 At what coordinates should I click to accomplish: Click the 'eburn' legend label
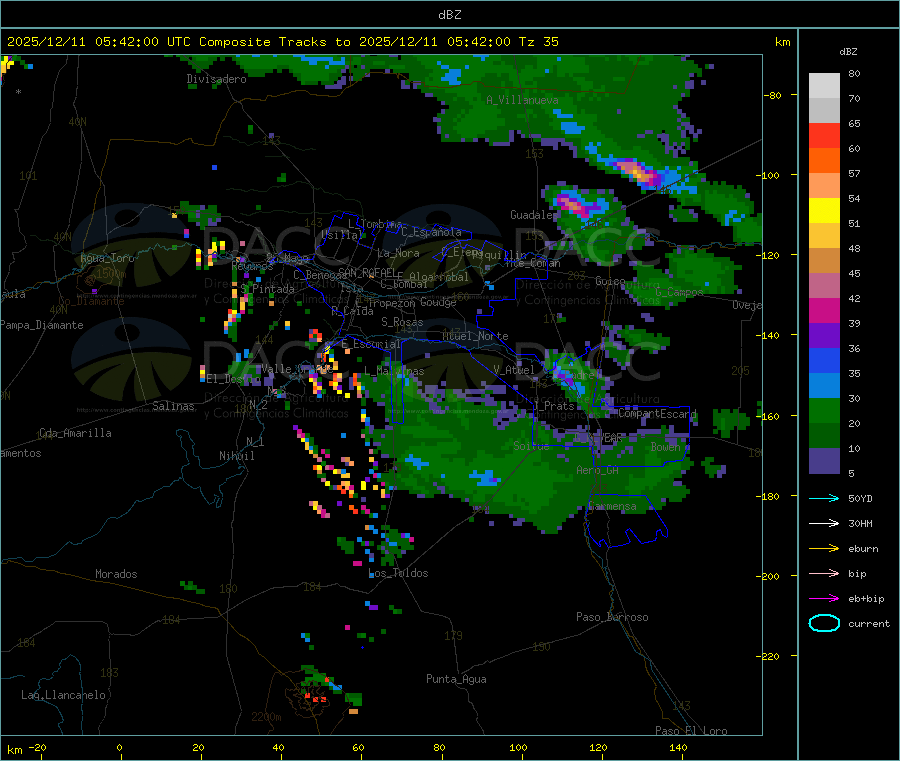click(x=863, y=548)
